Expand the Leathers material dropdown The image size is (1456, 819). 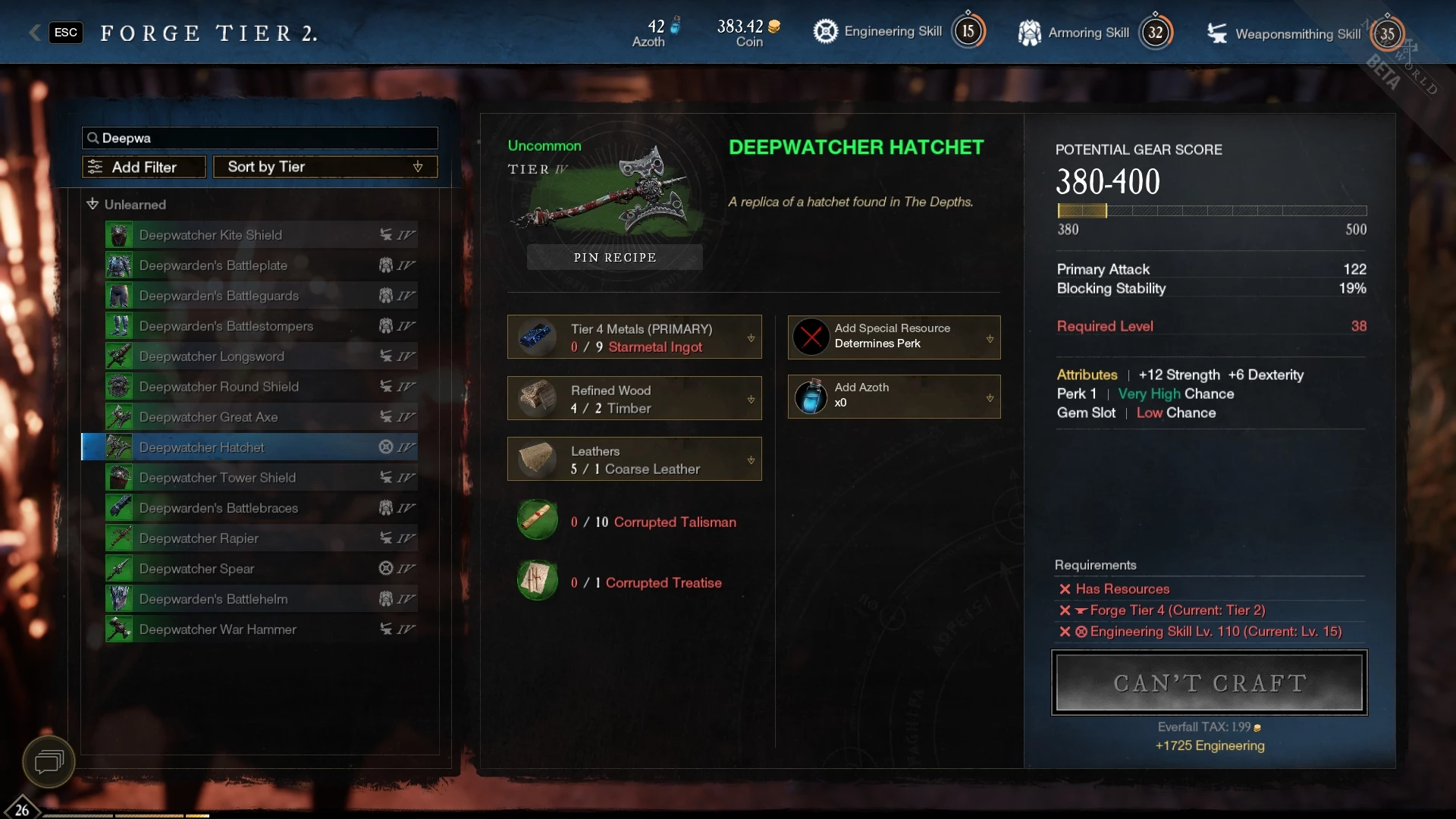point(751,460)
